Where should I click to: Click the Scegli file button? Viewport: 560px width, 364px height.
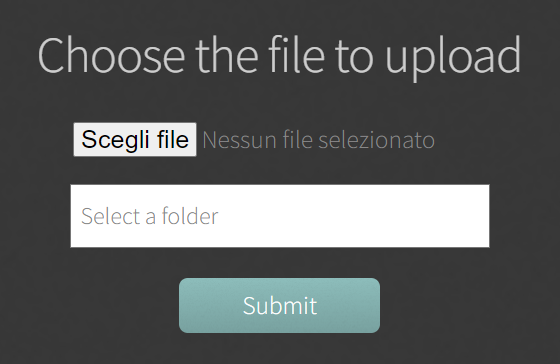135,139
